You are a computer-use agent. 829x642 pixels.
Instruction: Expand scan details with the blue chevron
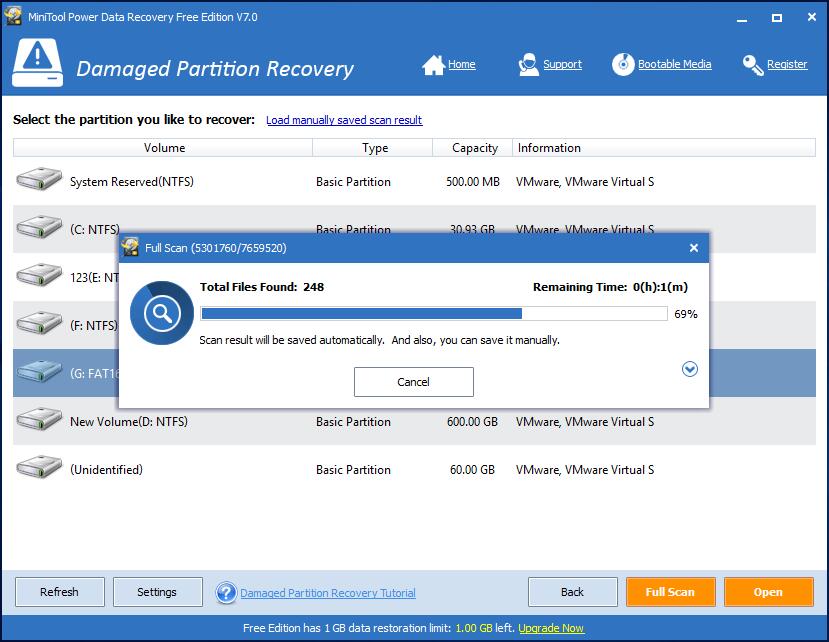(x=689, y=369)
